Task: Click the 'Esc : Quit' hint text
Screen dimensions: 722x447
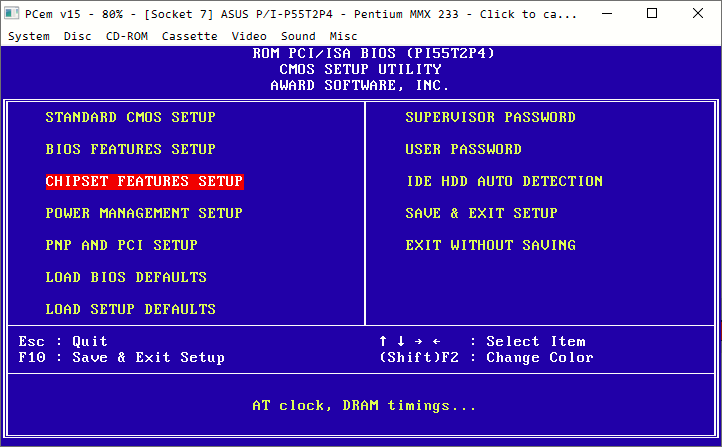Action: pyautogui.click(x=63, y=341)
